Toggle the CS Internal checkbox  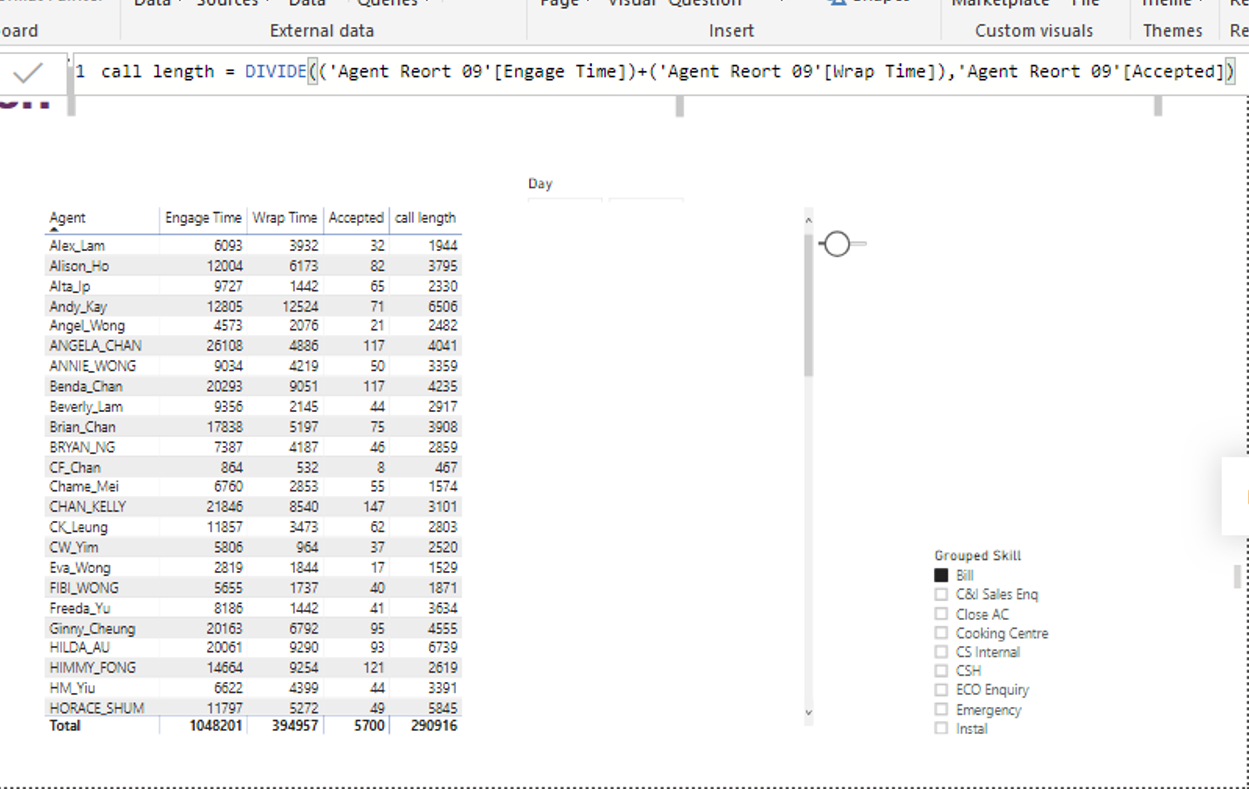point(941,652)
